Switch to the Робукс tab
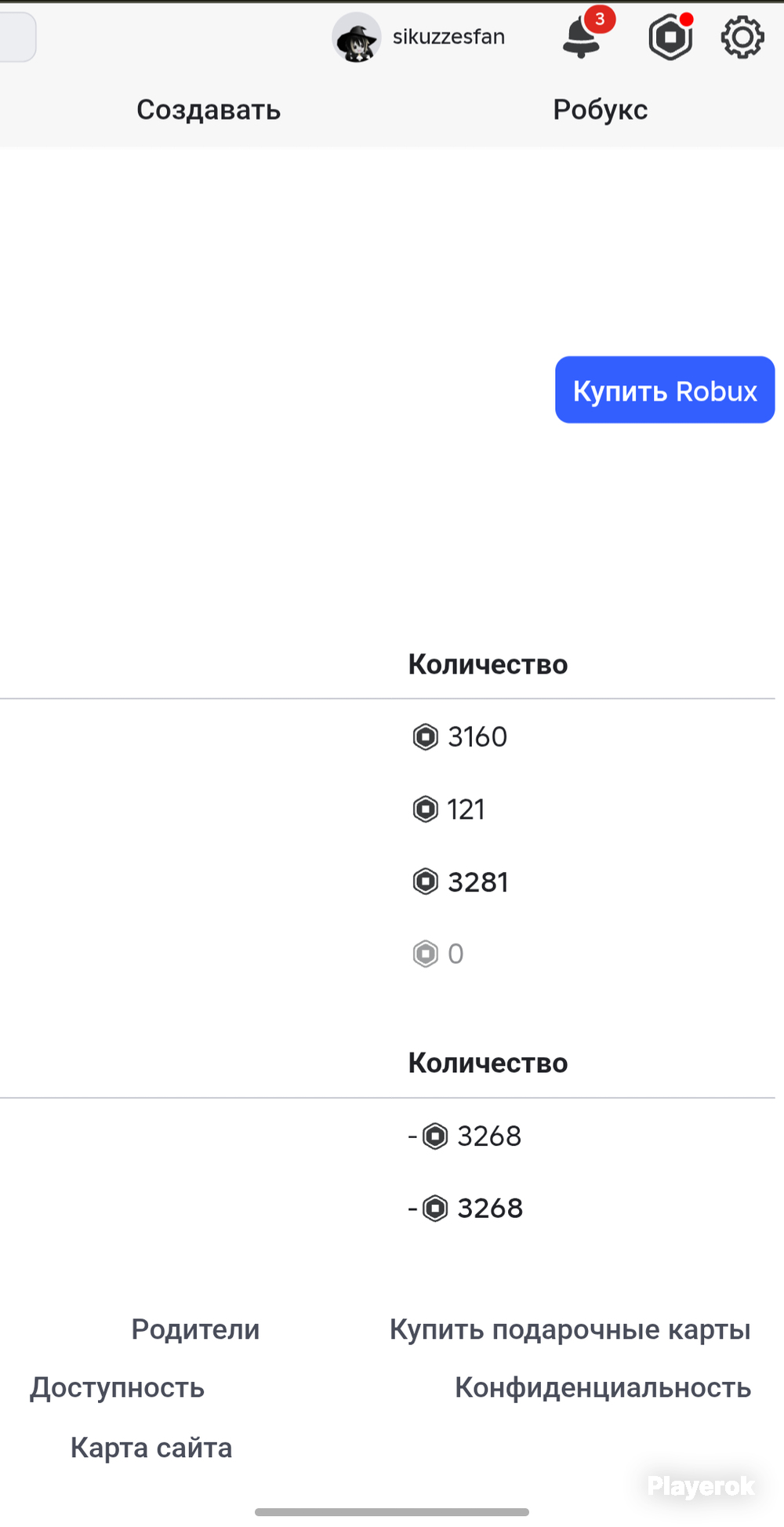Image resolution: width=784 pixels, height=1527 pixels. [x=601, y=110]
